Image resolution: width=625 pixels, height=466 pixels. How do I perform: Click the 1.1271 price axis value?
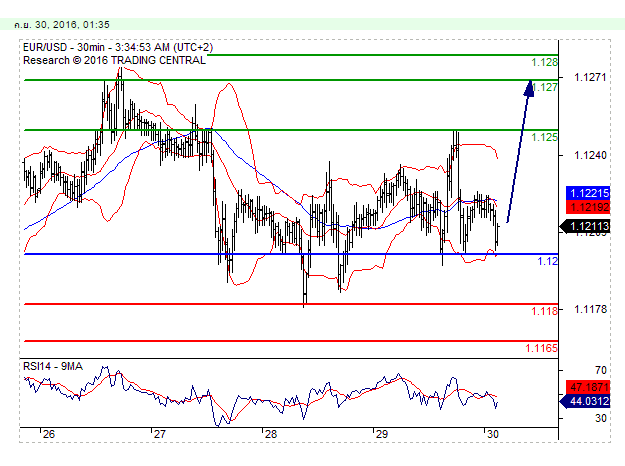pos(590,77)
